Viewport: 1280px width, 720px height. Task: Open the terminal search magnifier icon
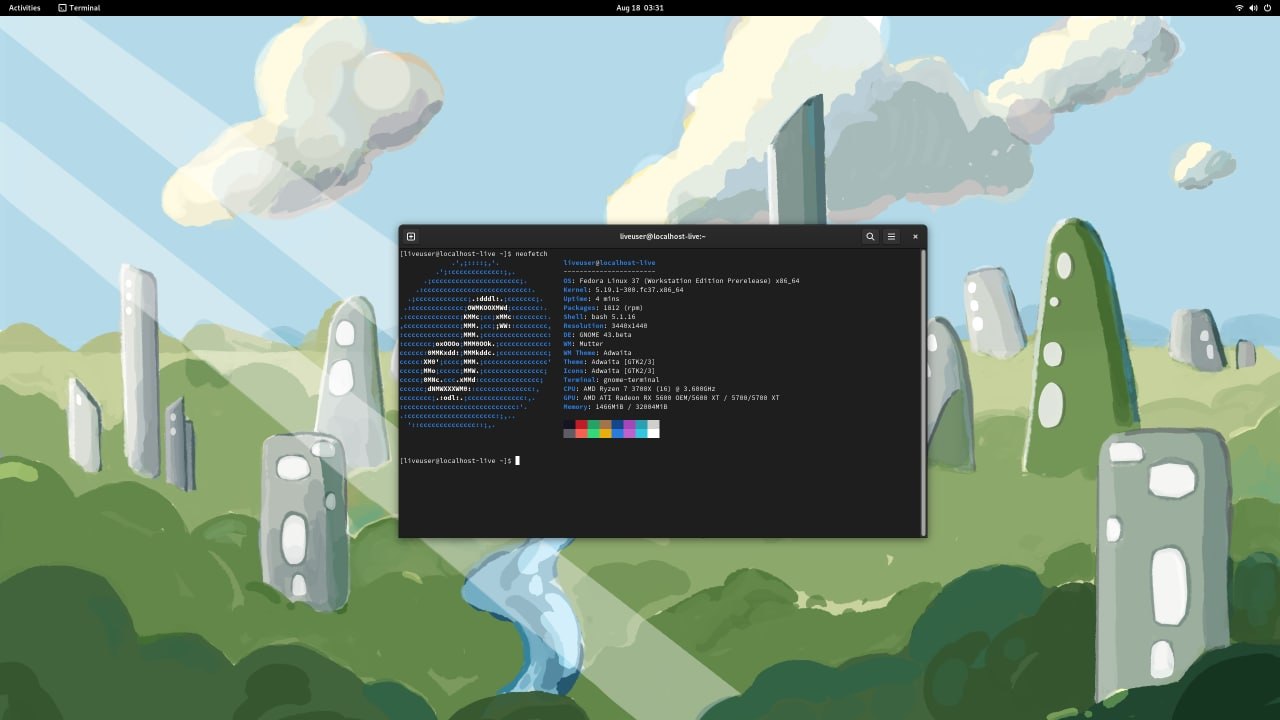click(x=870, y=237)
